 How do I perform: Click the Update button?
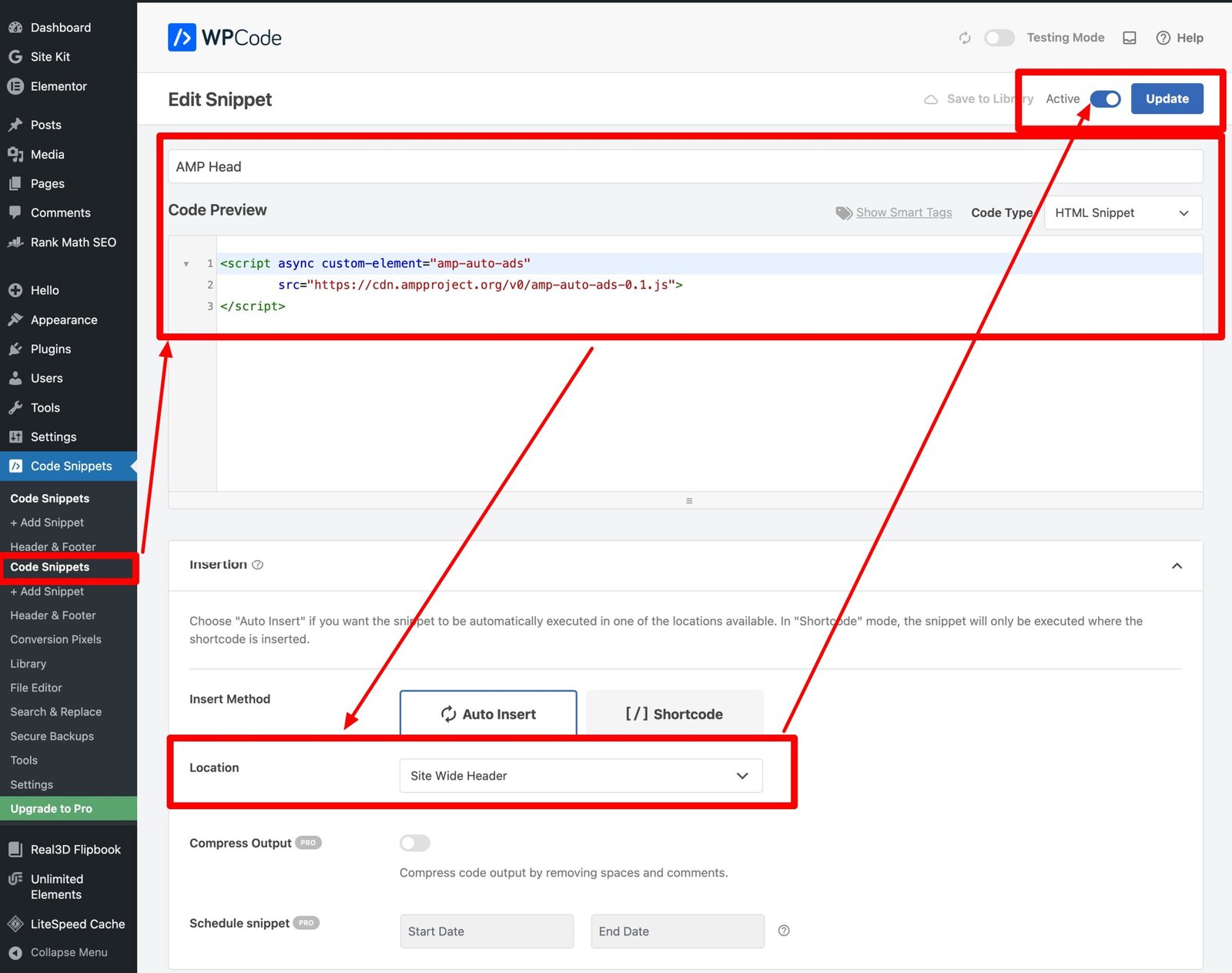click(x=1167, y=99)
